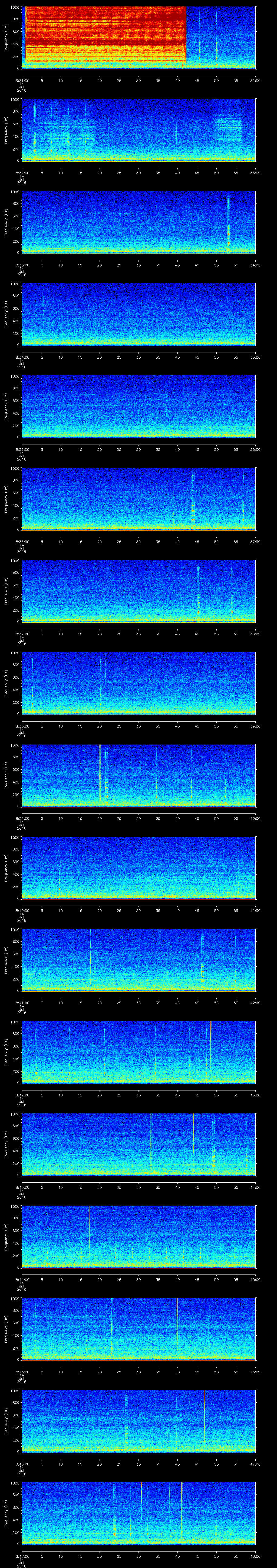Click the 8:38:00 start time label
Viewport: 277px width, 1568px height.
(x=22, y=726)
